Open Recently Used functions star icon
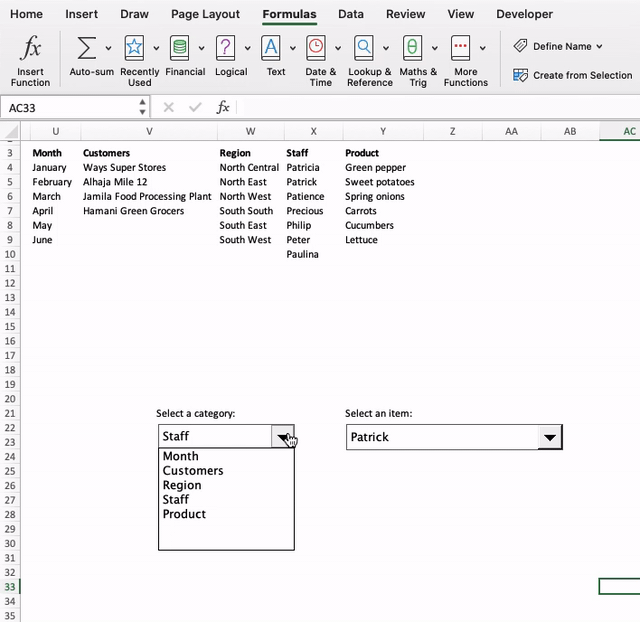 (134, 48)
